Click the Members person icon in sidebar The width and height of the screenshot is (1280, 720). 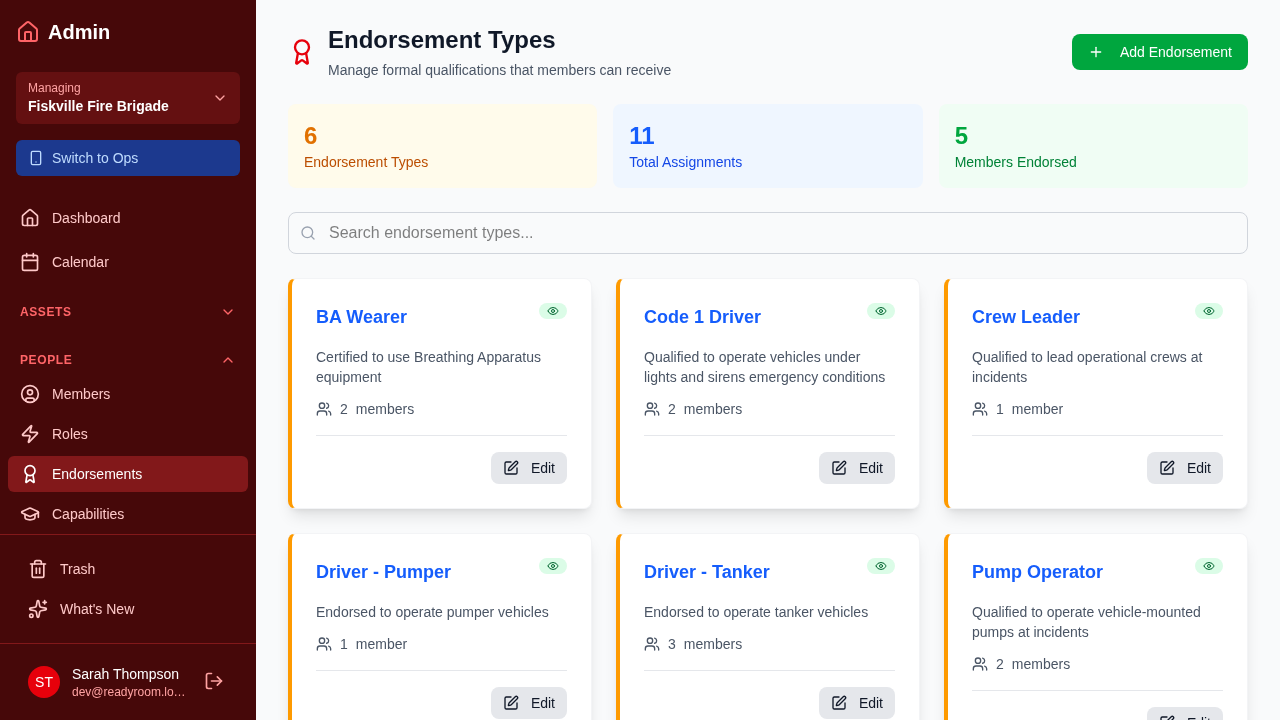coord(30,394)
